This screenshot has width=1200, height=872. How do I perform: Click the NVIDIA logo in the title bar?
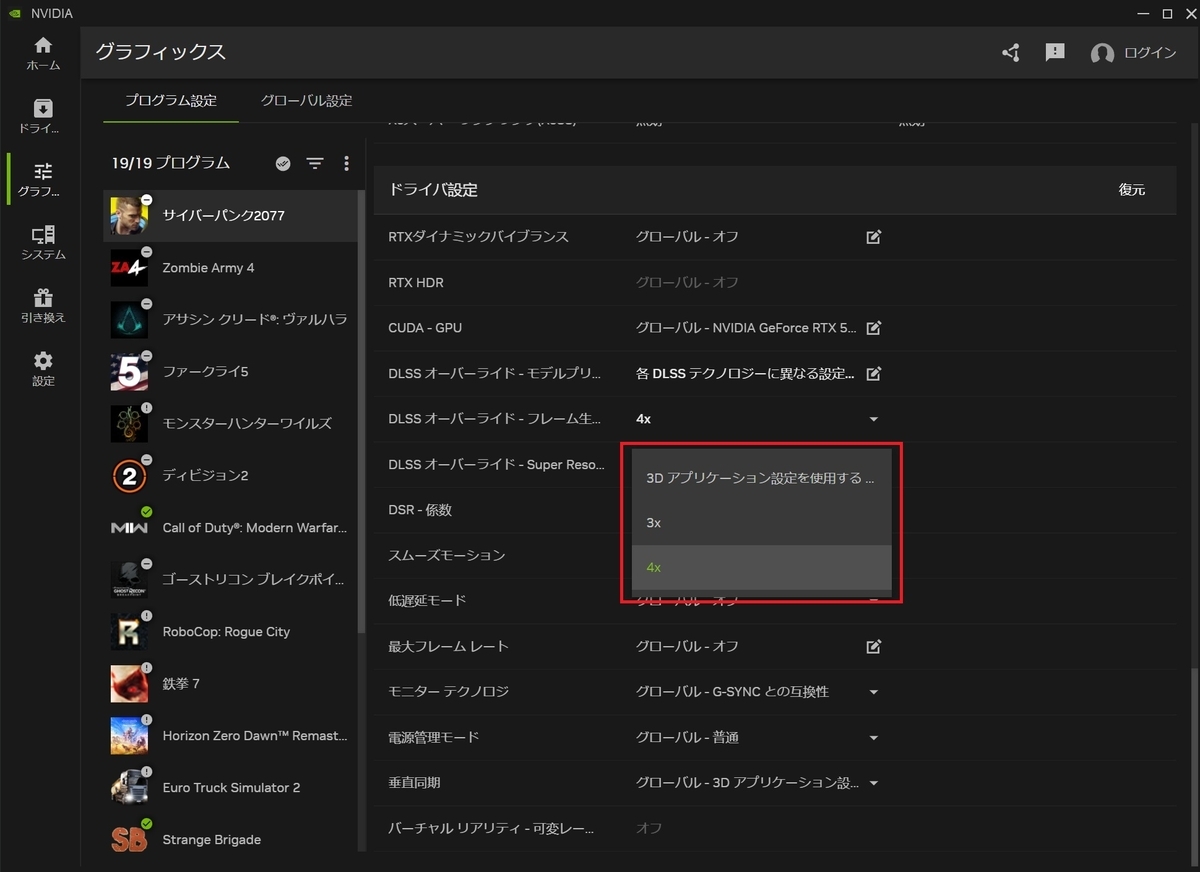14,14
